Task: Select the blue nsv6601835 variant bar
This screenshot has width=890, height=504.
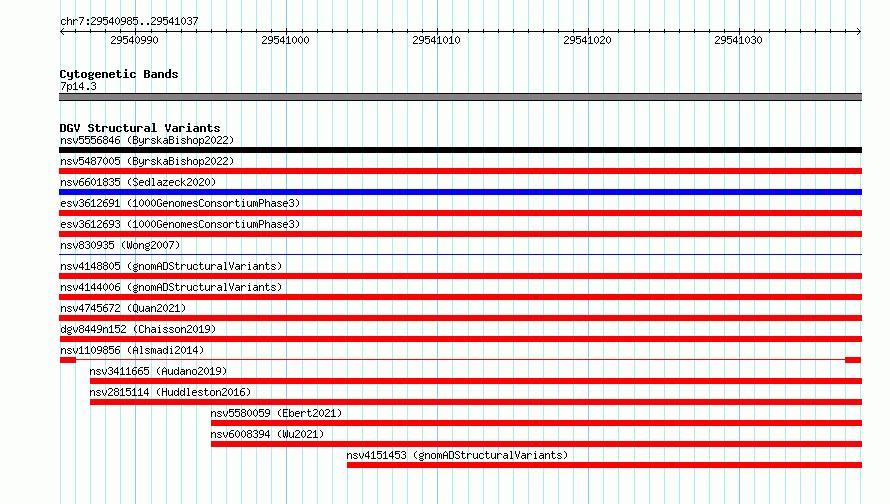Action: click(x=460, y=192)
